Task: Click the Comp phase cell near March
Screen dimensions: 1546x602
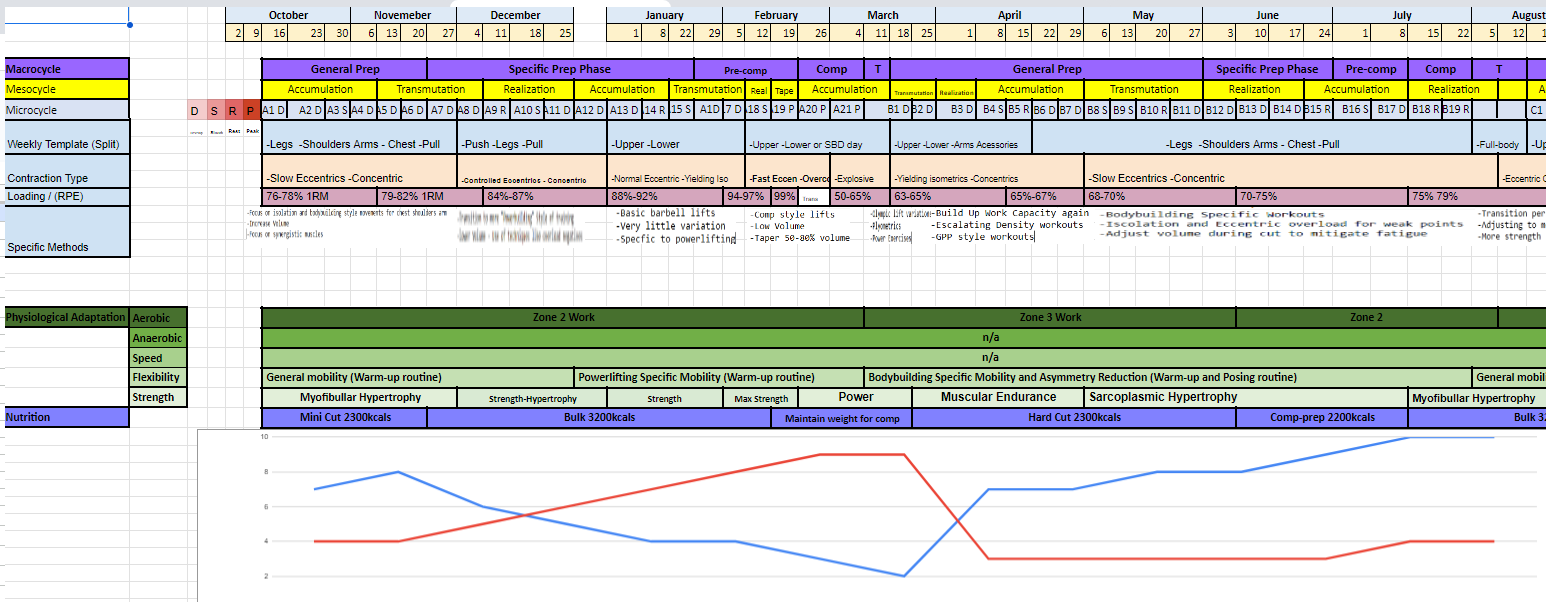Action: click(x=833, y=68)
